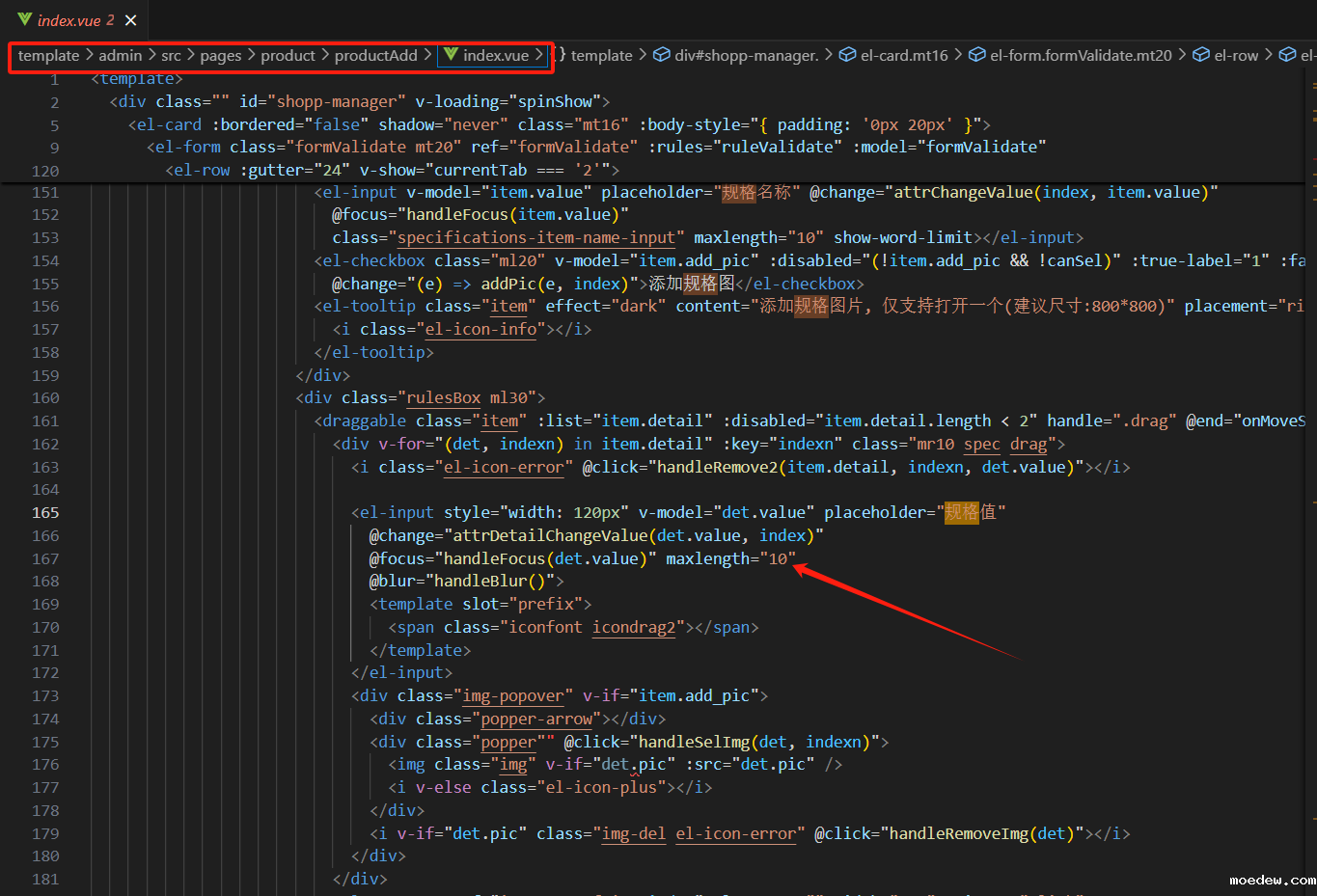Image resolution: width=1317 pixels, height=896 pixels.
Task: Click the el-form.formValidate.mt20 breadcrumb label
Action: 1081,55
